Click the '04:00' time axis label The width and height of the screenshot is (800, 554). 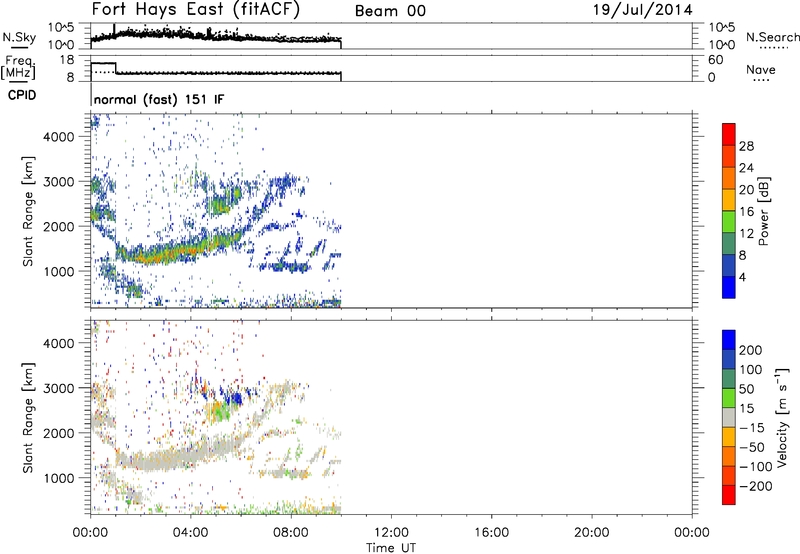click(x=191, y=533)
